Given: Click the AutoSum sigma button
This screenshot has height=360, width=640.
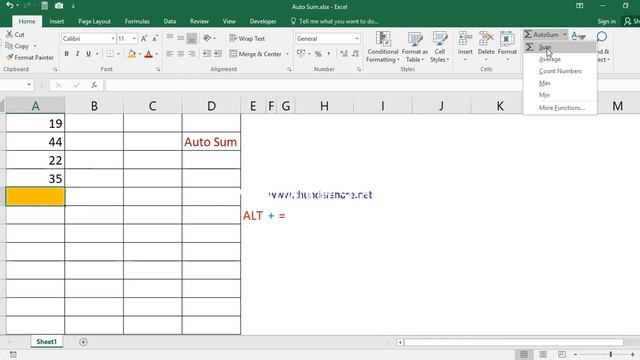Looking at the screenshot, I should 542,35.
